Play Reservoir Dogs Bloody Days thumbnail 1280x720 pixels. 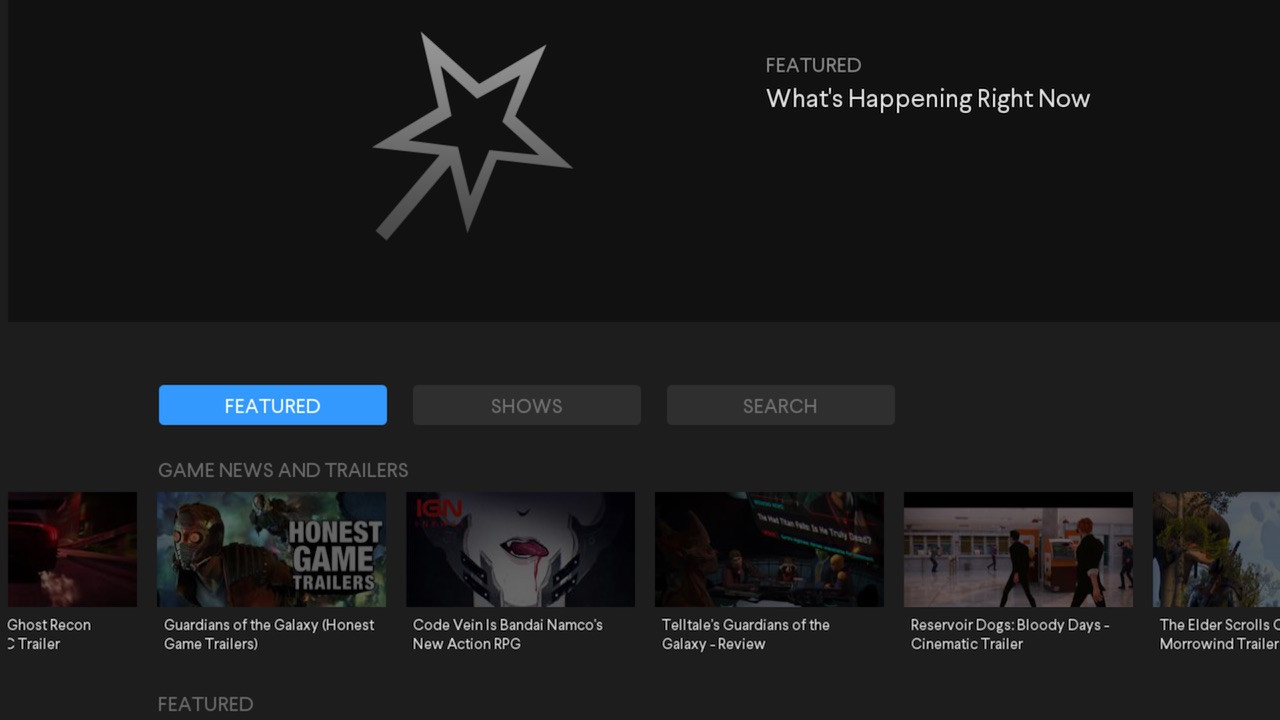1018,549
